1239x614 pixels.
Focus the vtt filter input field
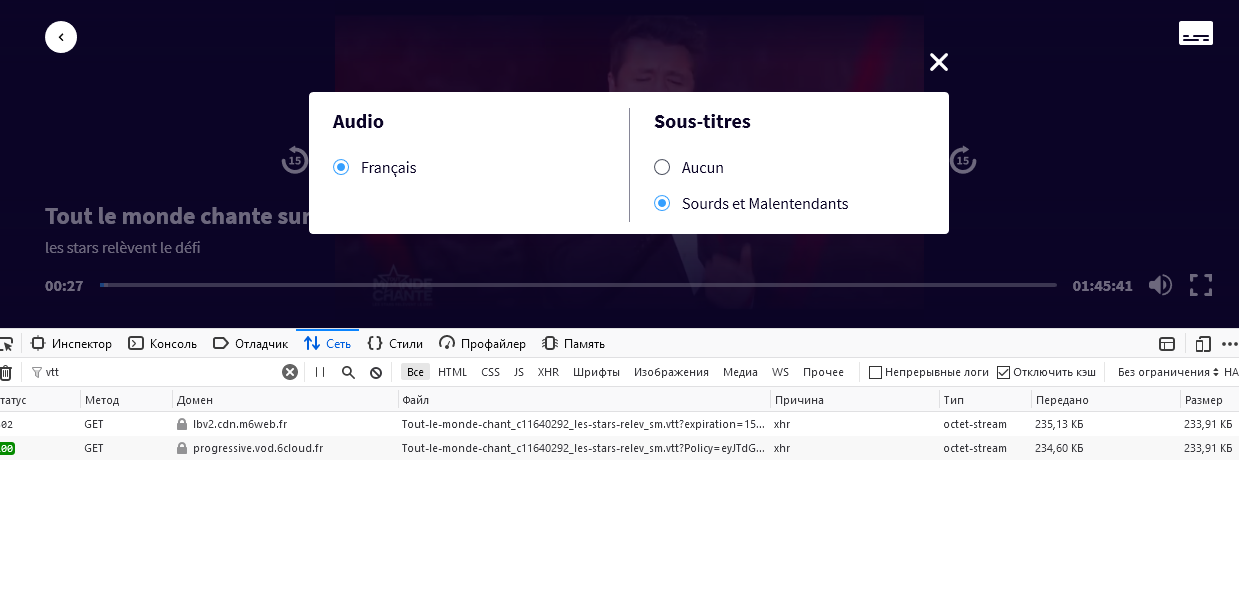tap(160, 372)
